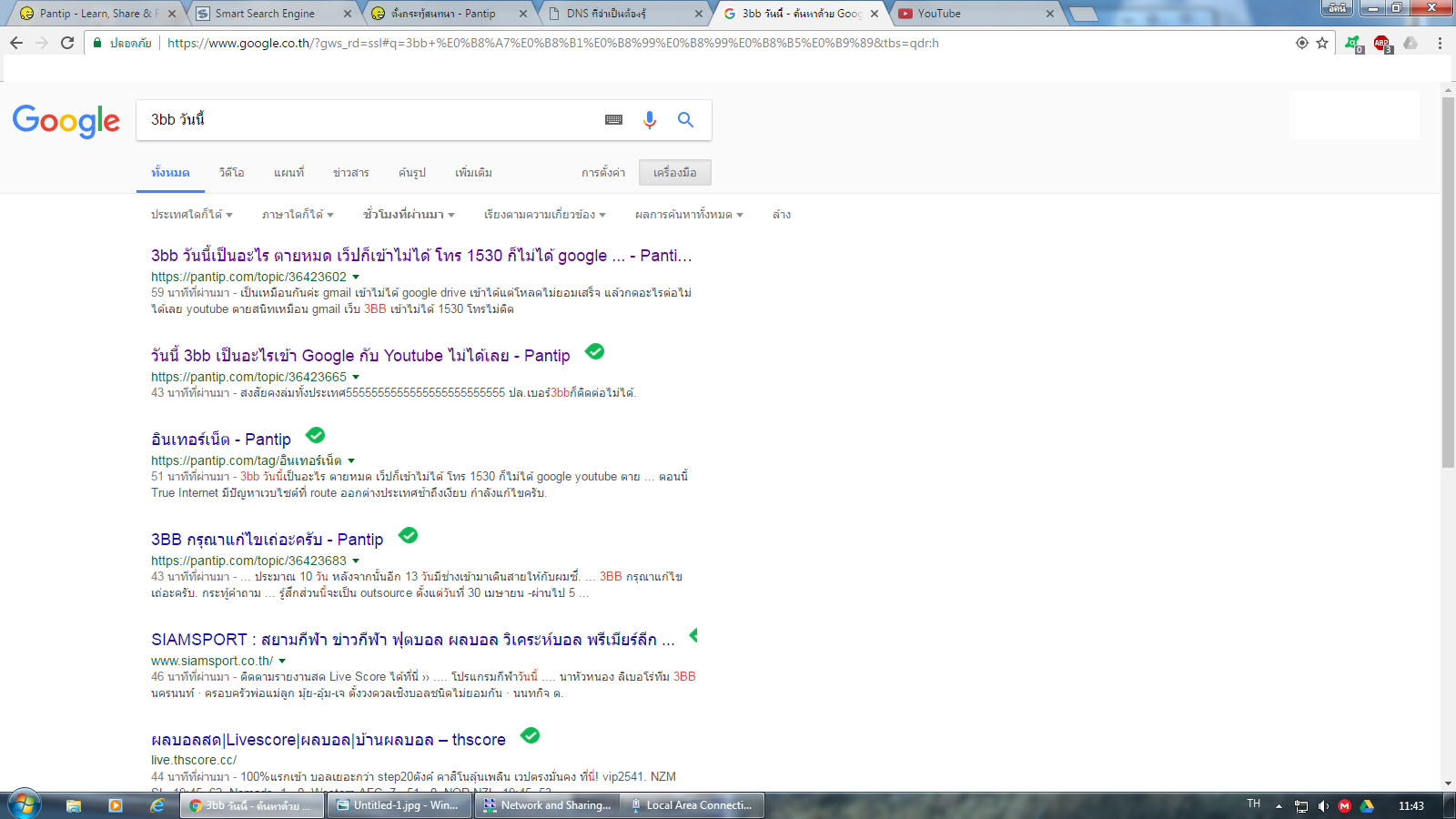Open the Google Drive extension icon
This screenshot has height=819, width=1456.
coord(1410,43)
